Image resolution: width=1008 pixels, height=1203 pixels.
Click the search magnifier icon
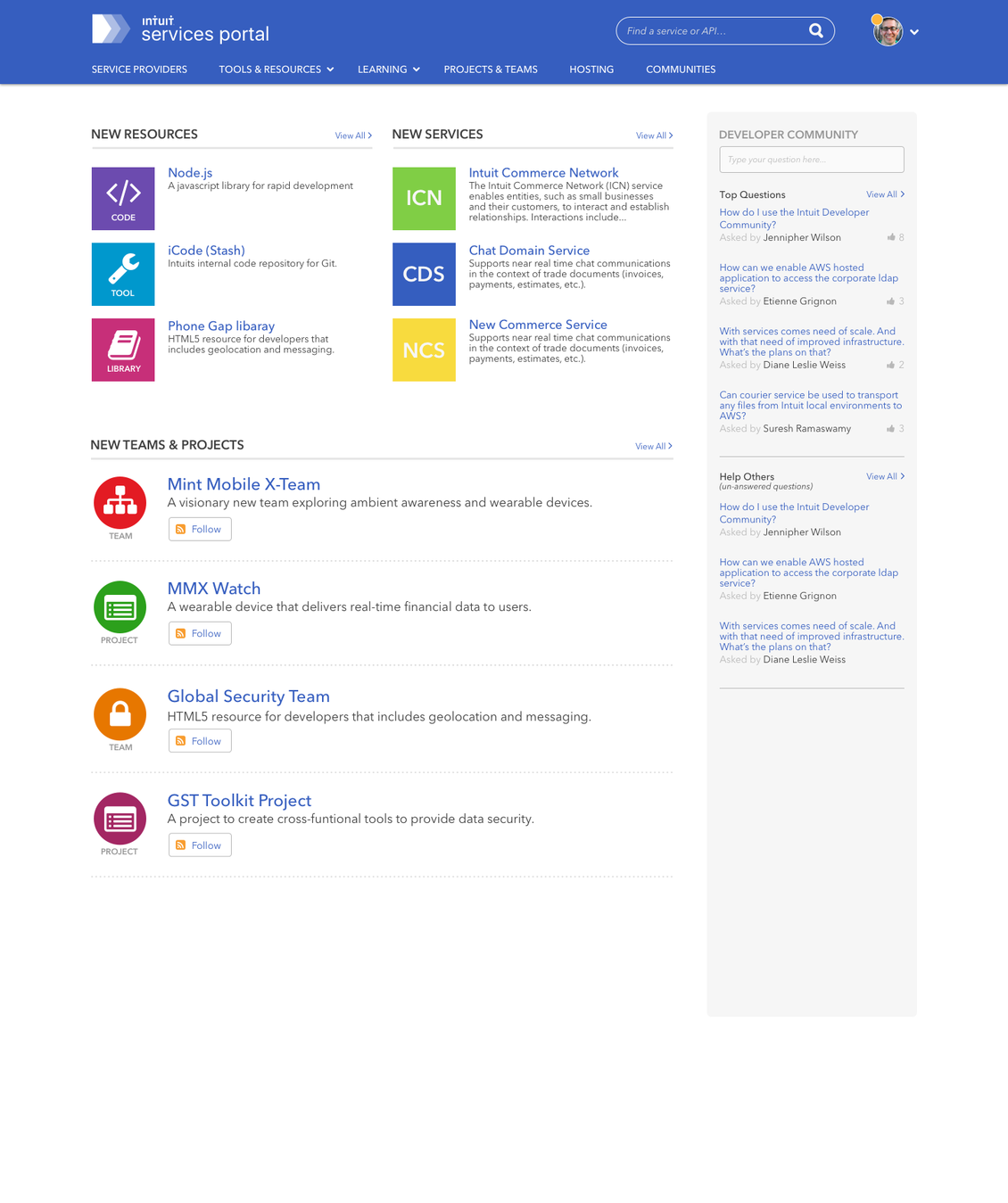(x=816, y=30)
